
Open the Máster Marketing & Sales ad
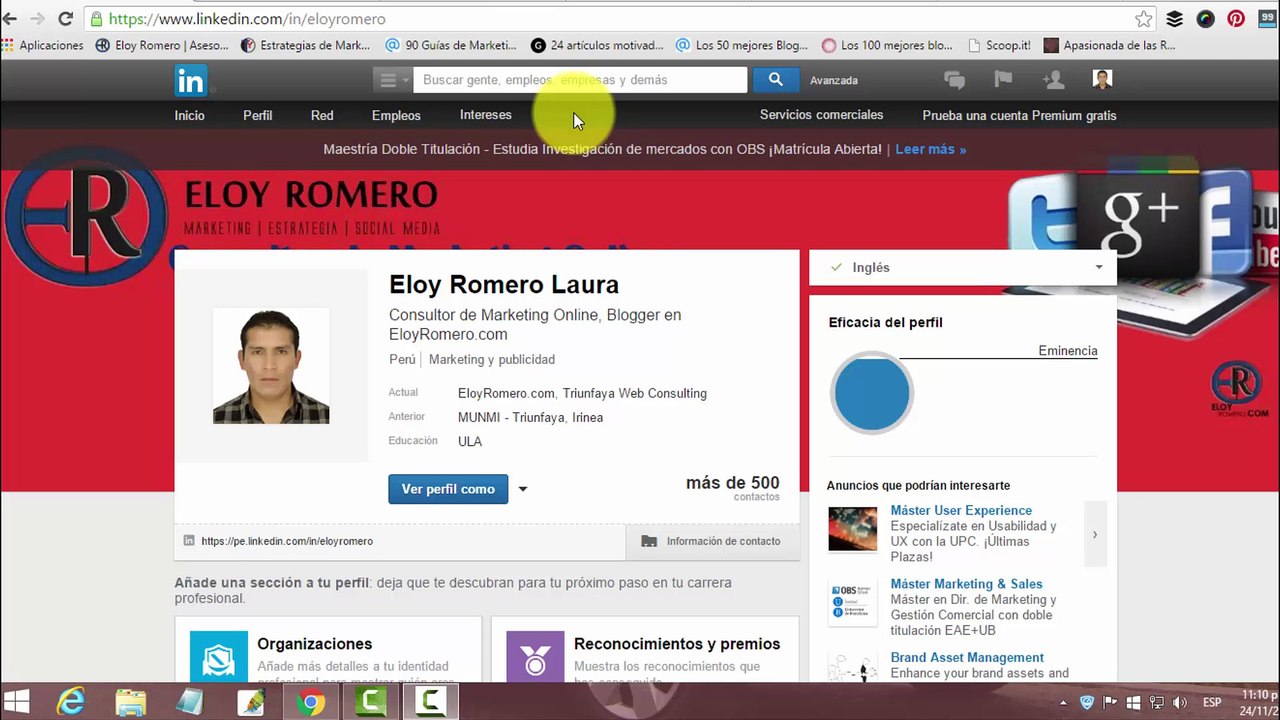(x=966, y=584)
